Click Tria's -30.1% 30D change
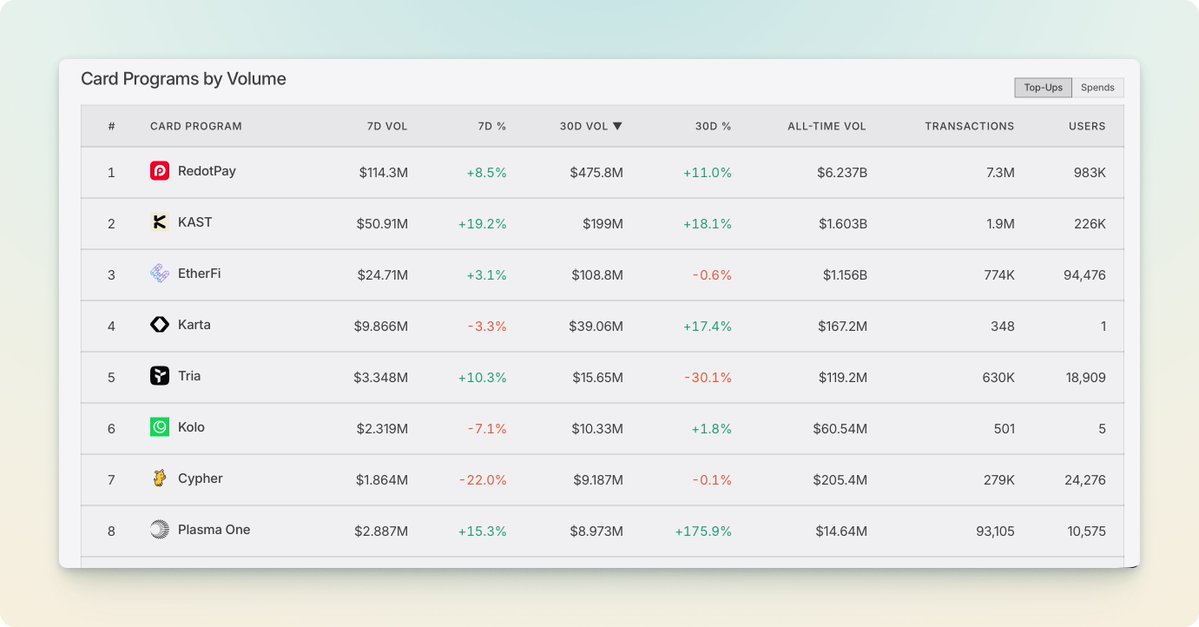This screenshot has width=1199, height=627. tap(707, 378)
